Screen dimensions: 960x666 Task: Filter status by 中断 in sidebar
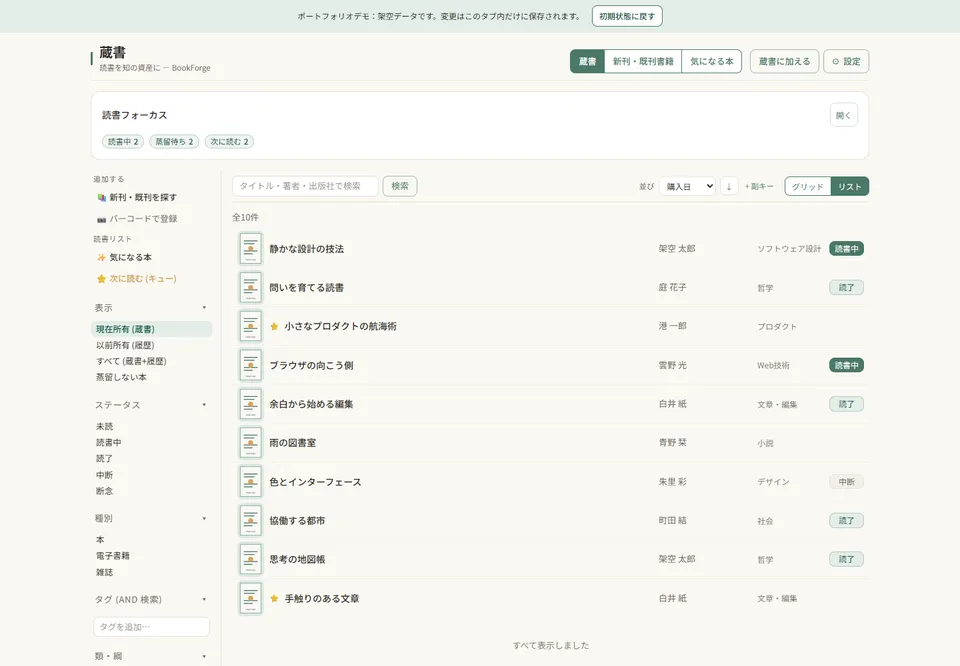tap(105, 474)
